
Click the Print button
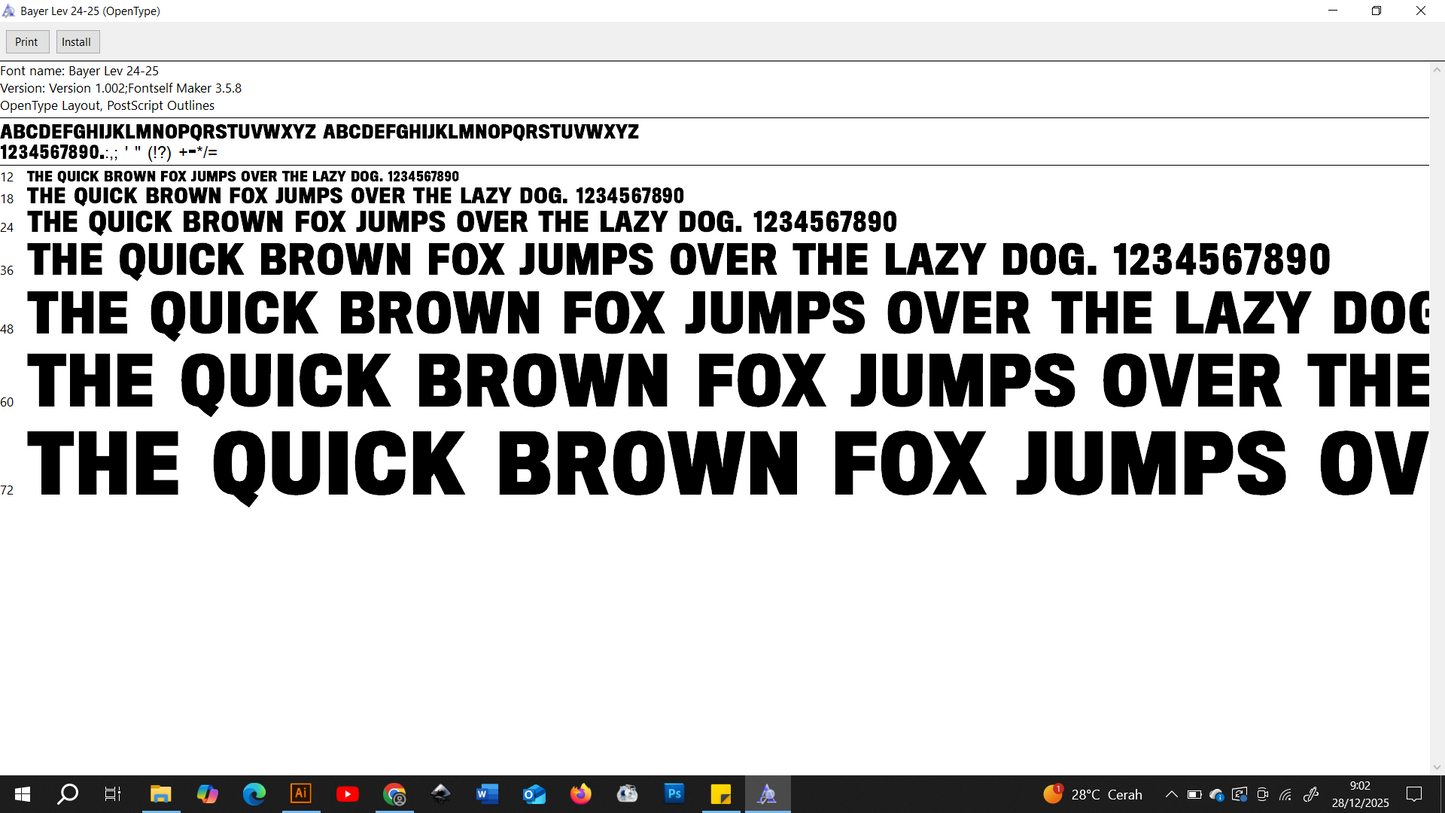point(27,41)
